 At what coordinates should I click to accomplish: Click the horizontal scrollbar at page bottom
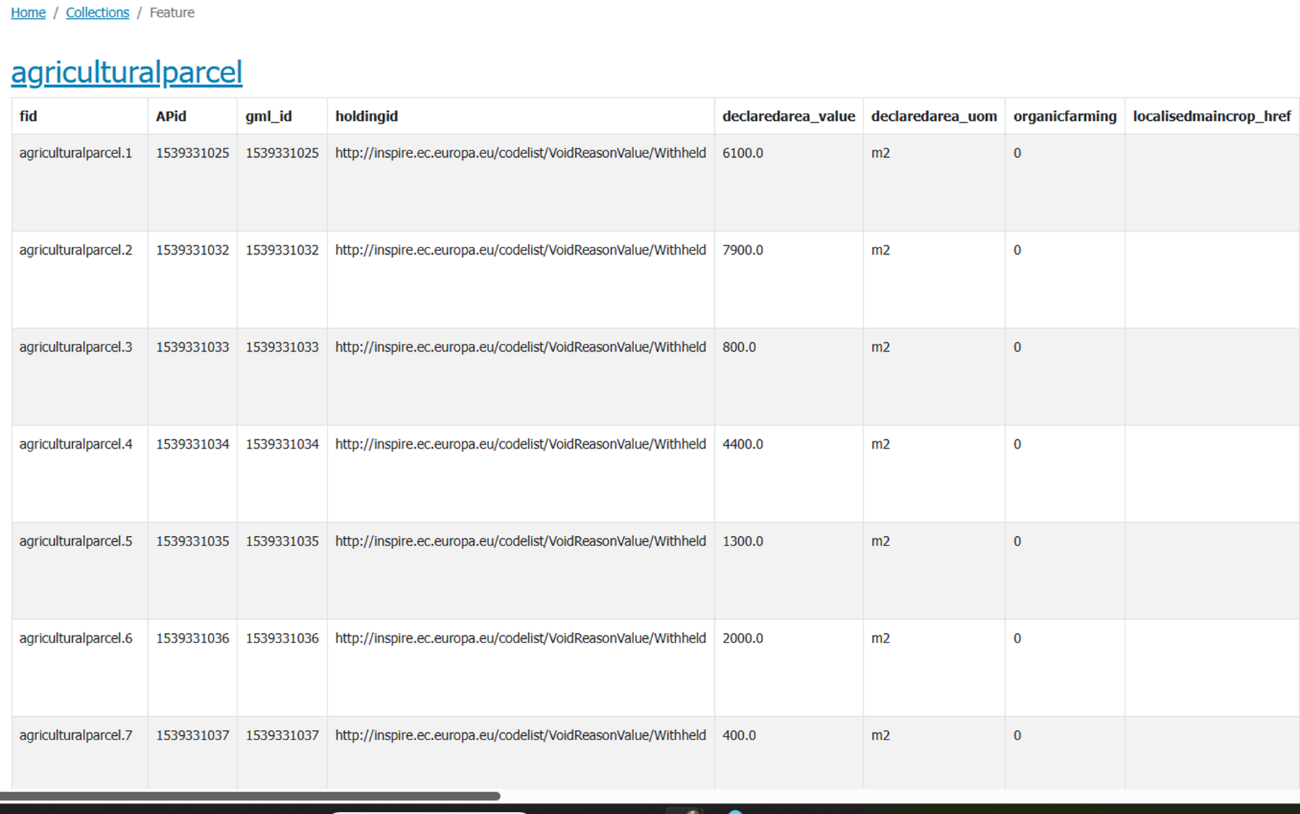pyautogui.click(x=250, y=796)
